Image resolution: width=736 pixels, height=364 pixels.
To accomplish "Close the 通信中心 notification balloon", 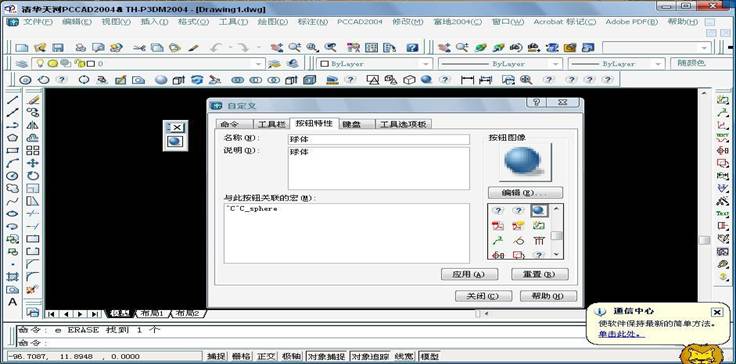I will coord(717,312).
